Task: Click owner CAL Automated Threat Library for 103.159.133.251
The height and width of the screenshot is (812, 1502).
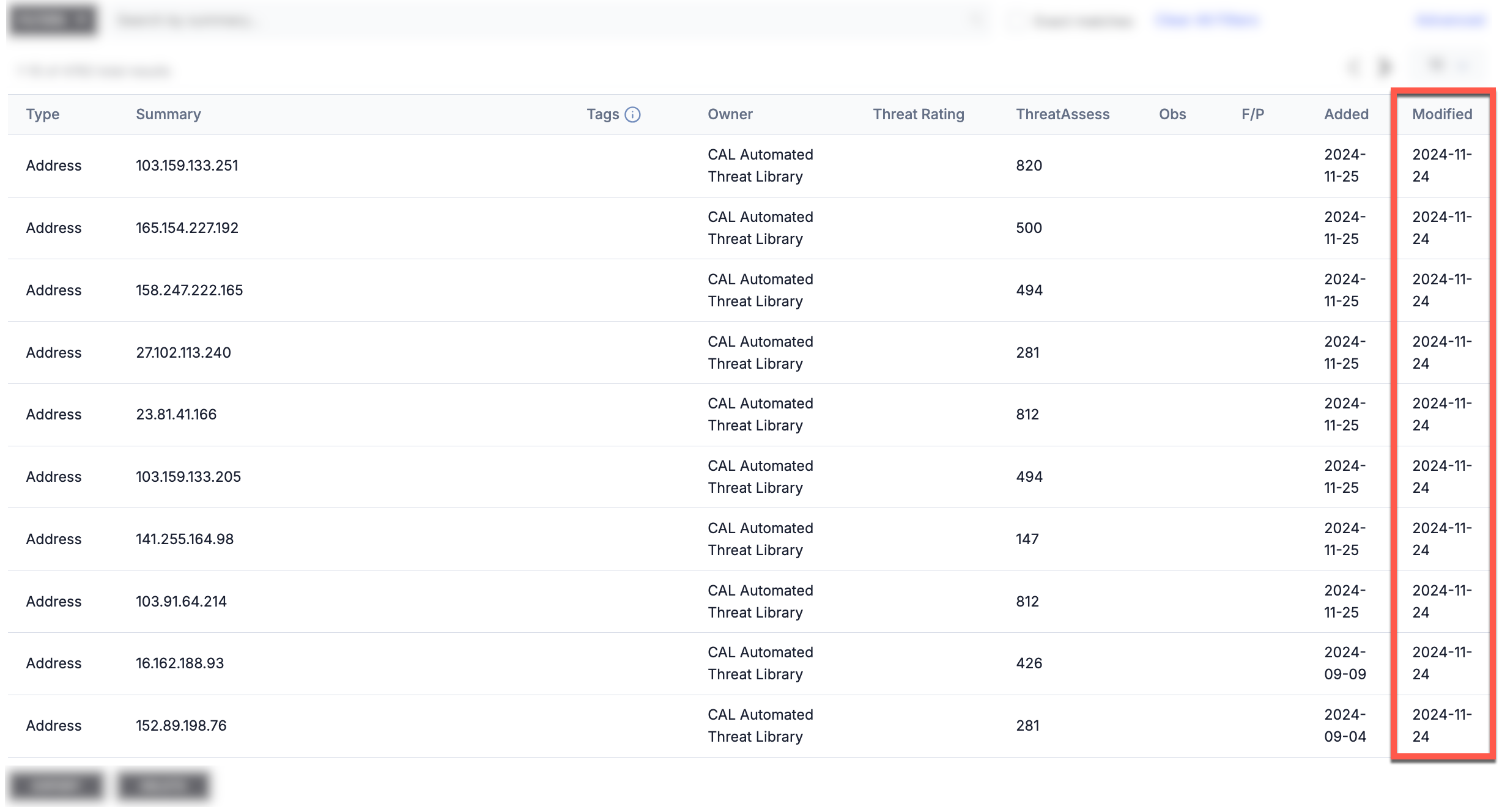Action: pyautogui.click(x=760, y=166)
